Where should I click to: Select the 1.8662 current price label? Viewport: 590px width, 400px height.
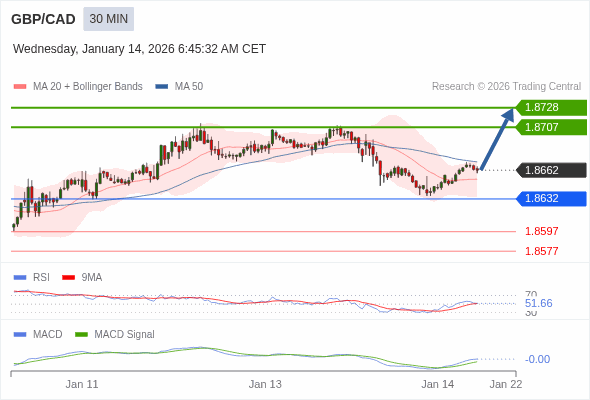coord(551,170)
